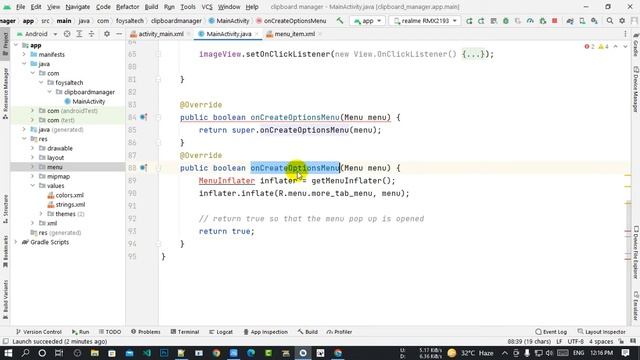This screenshot has height=360, width=640.
Task: Open the Refactor menu
Action: (127, 7)
